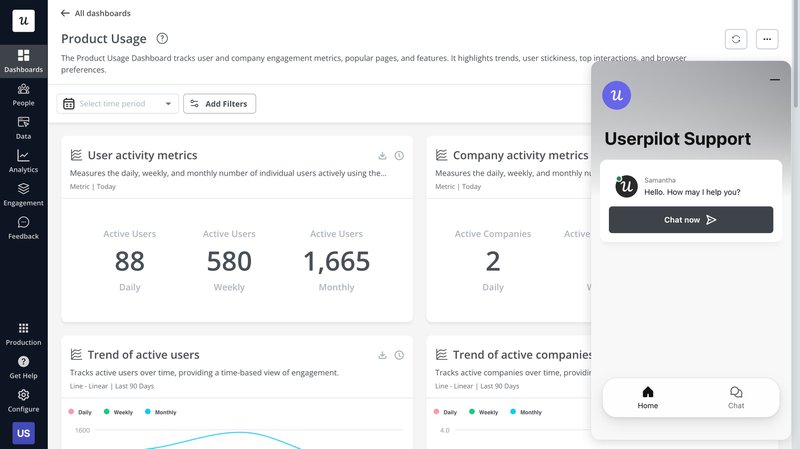Image resolution: width=800 pixels, height=449 pixels.
Task: Click the Product Usage help question icon
Action: point(162,38)
